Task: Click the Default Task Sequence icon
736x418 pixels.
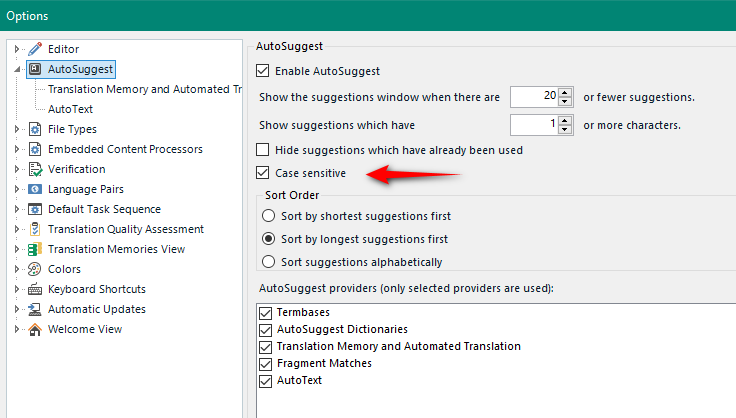Action: click(x=35, y=209)
